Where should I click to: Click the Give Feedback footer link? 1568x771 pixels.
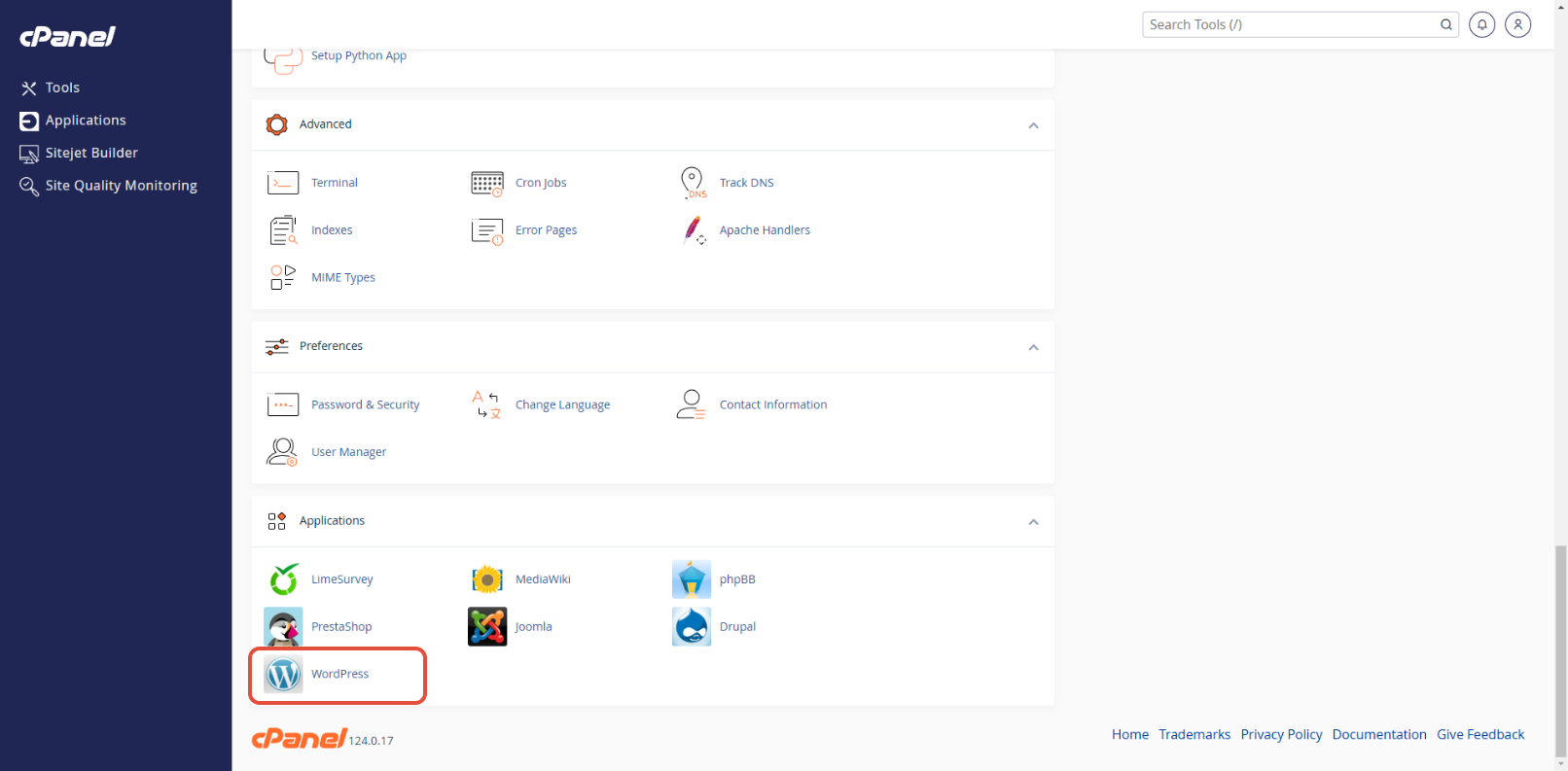(1480, 734)
